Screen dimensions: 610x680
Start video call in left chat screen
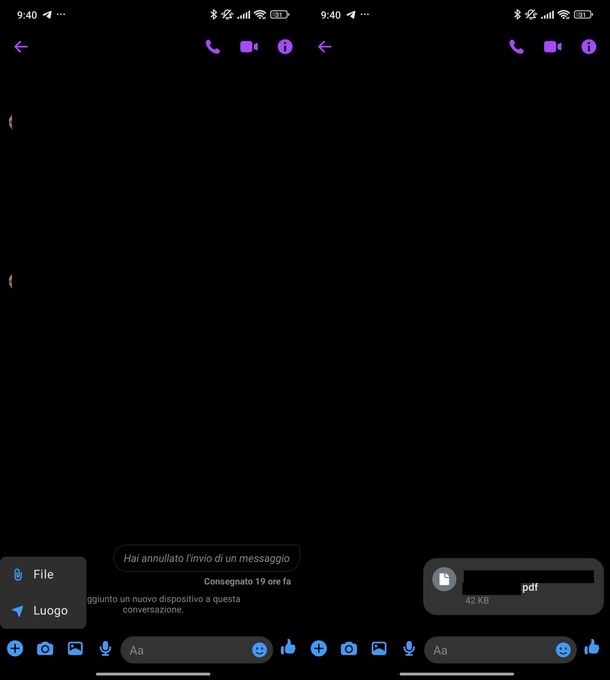point(249,47)
